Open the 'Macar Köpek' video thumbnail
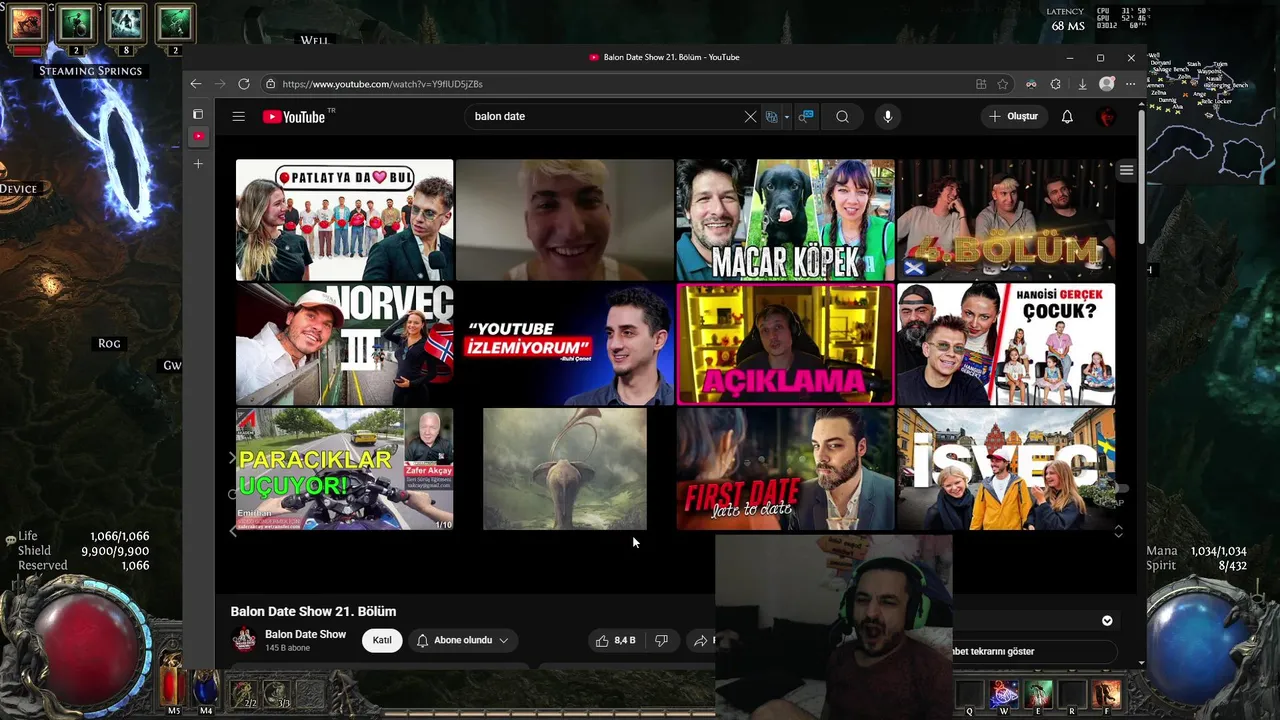The height and width of the screenshot is (720, 1280). point(785,220)
